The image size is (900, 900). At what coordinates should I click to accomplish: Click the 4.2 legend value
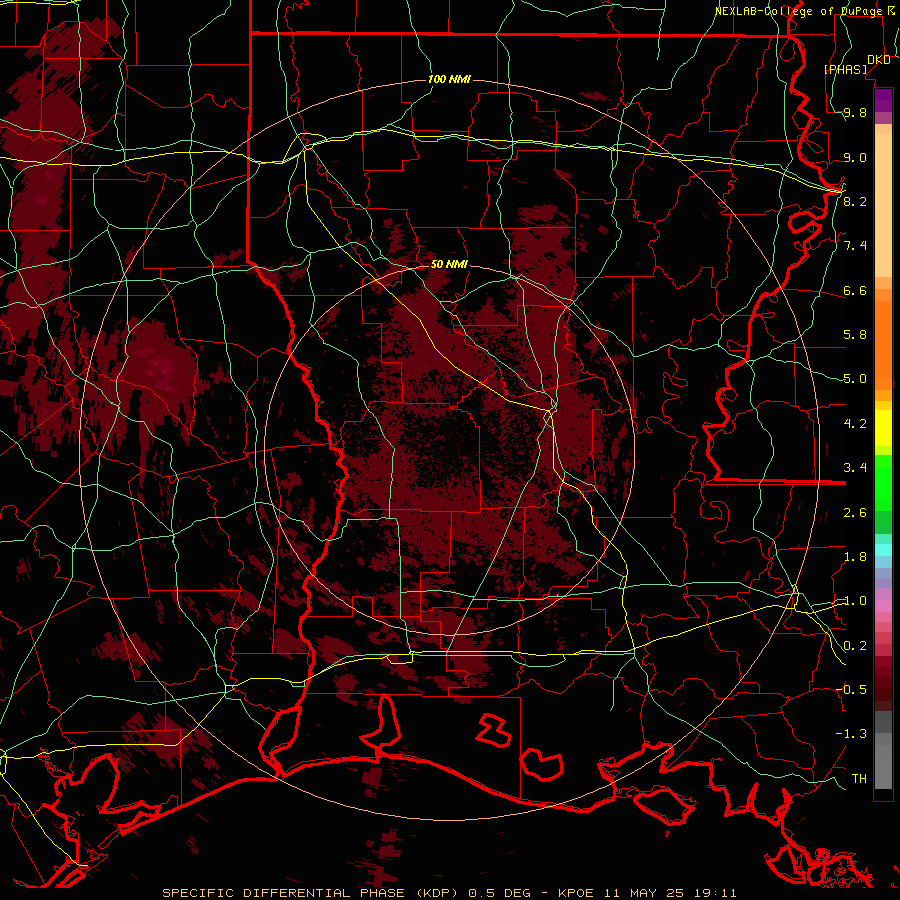pyautogui.click(x=855, y=424)
